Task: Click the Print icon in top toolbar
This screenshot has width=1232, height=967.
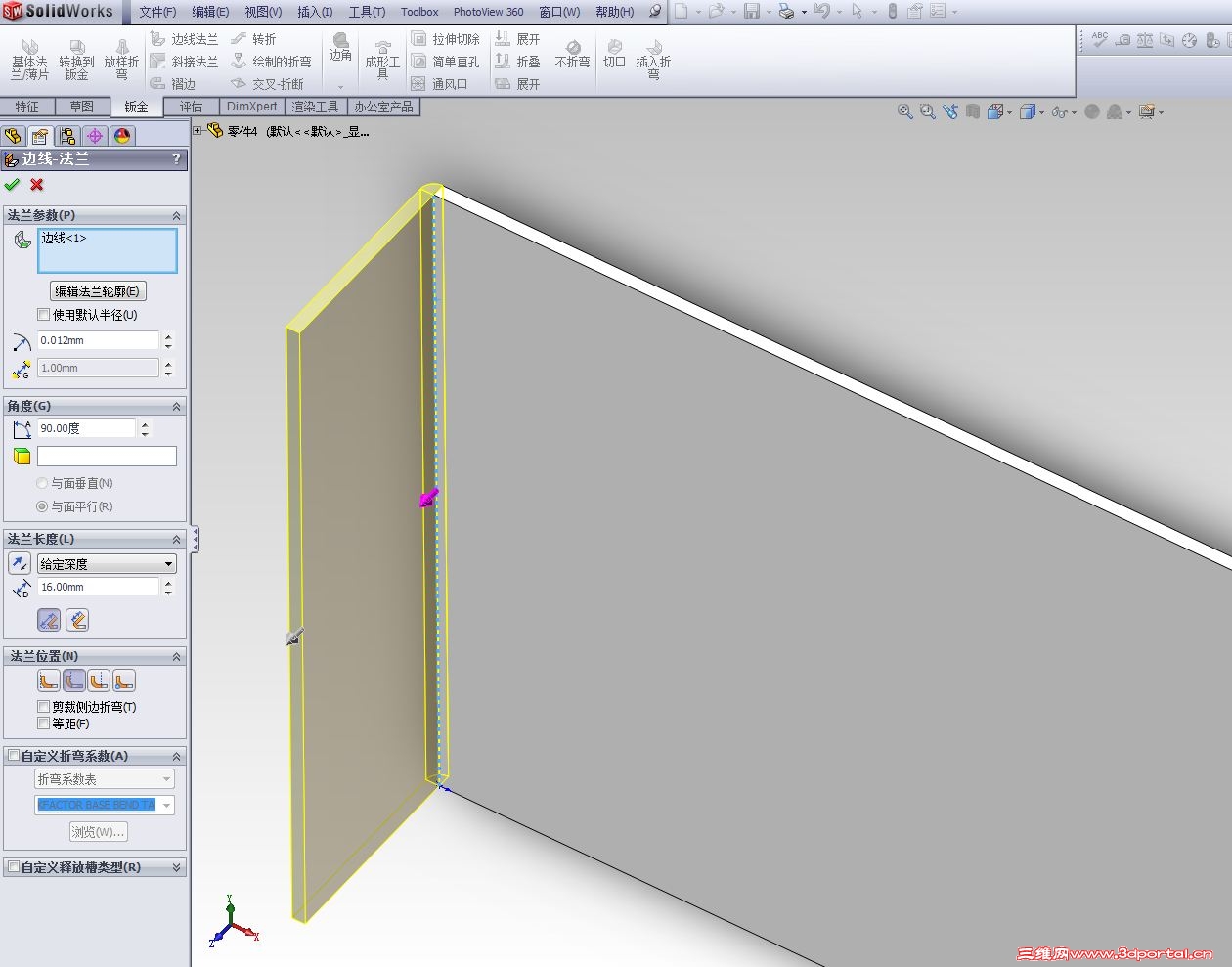Action: (786, 12)
